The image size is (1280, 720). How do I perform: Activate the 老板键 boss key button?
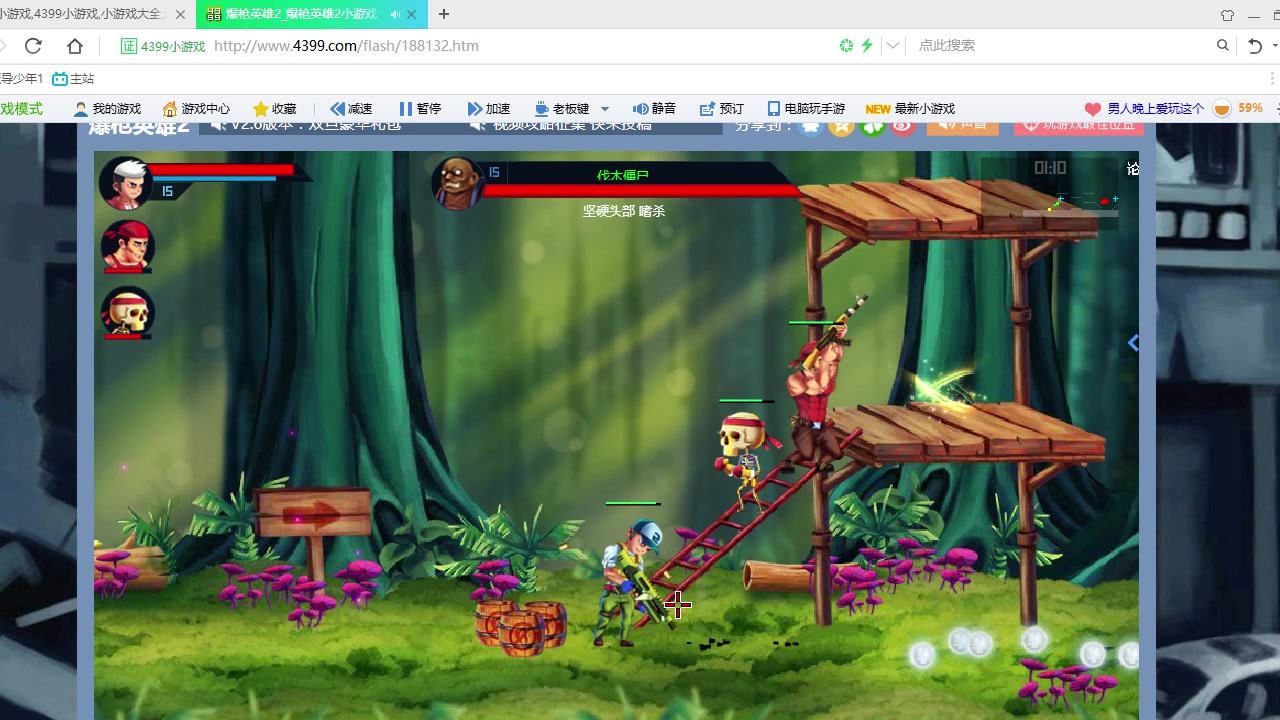(562, 109)
